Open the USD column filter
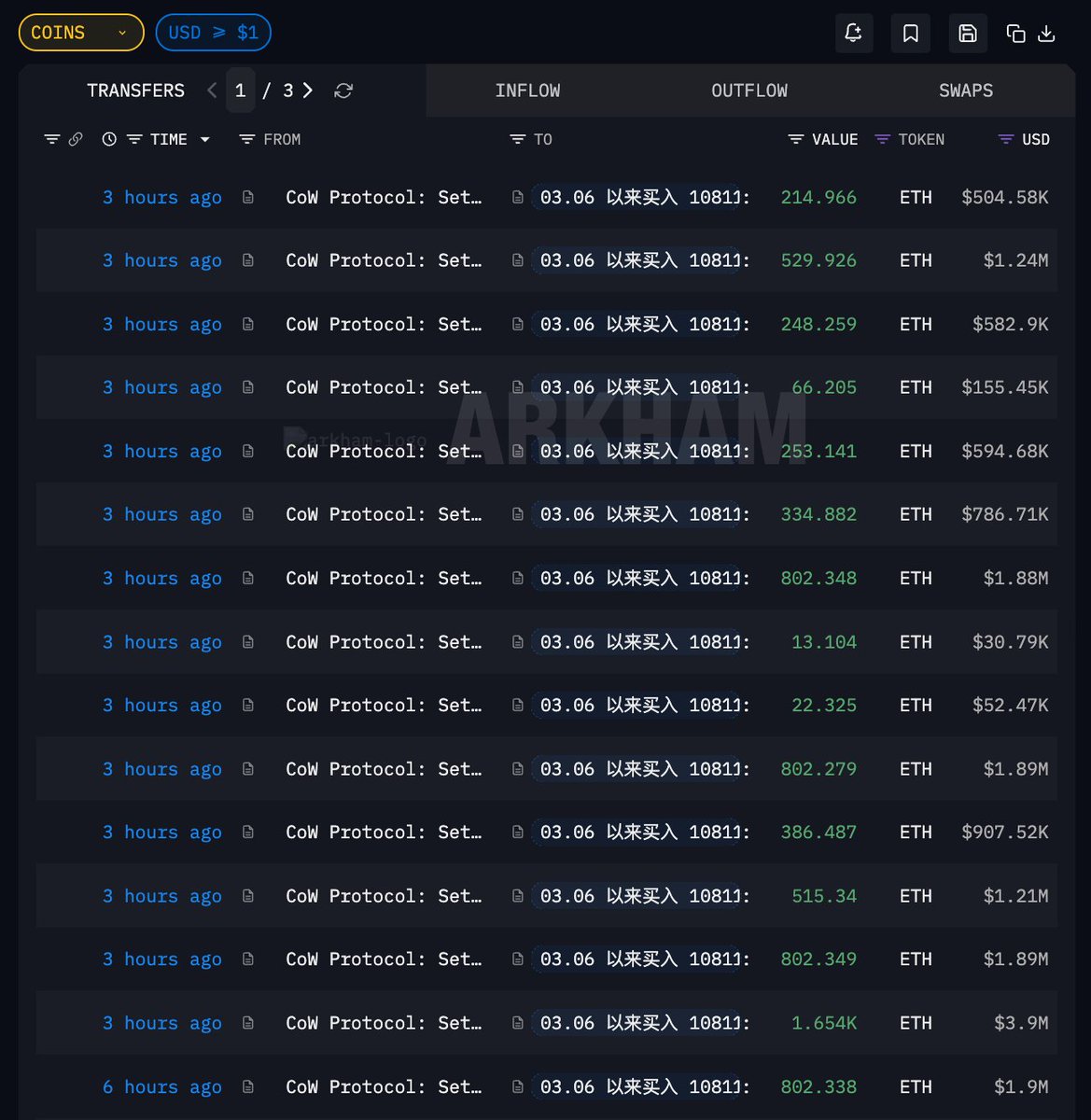 [x=1006, y=139]
